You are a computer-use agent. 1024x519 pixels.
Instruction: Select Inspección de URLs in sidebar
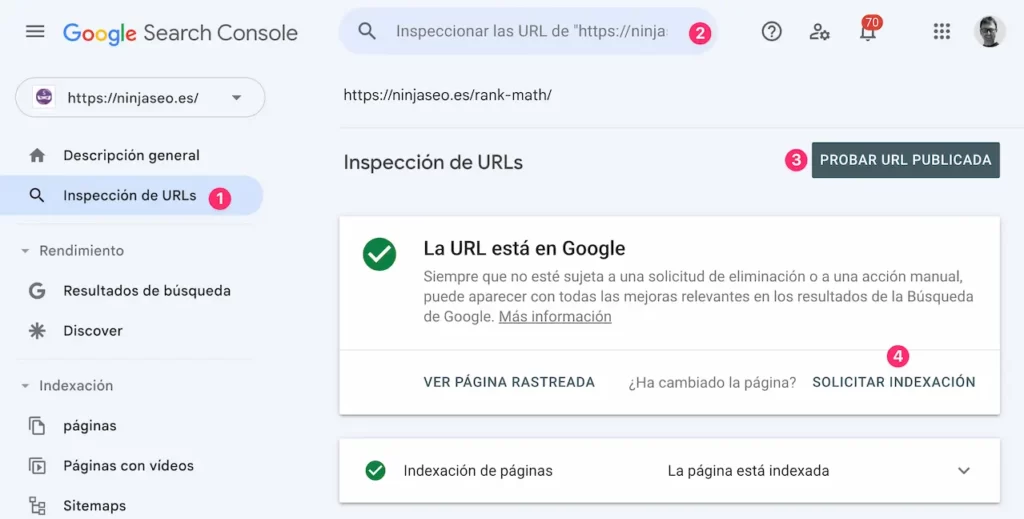129,195
